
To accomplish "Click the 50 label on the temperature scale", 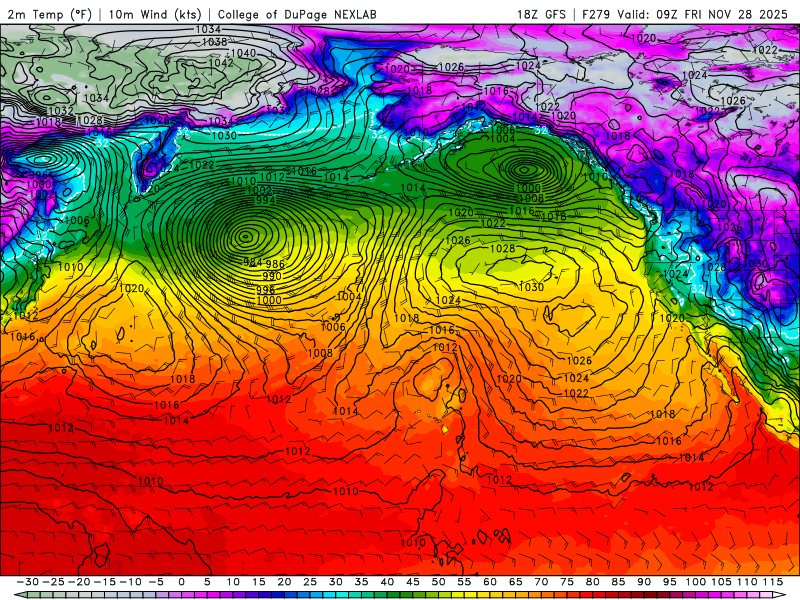I will click(438, 582).
